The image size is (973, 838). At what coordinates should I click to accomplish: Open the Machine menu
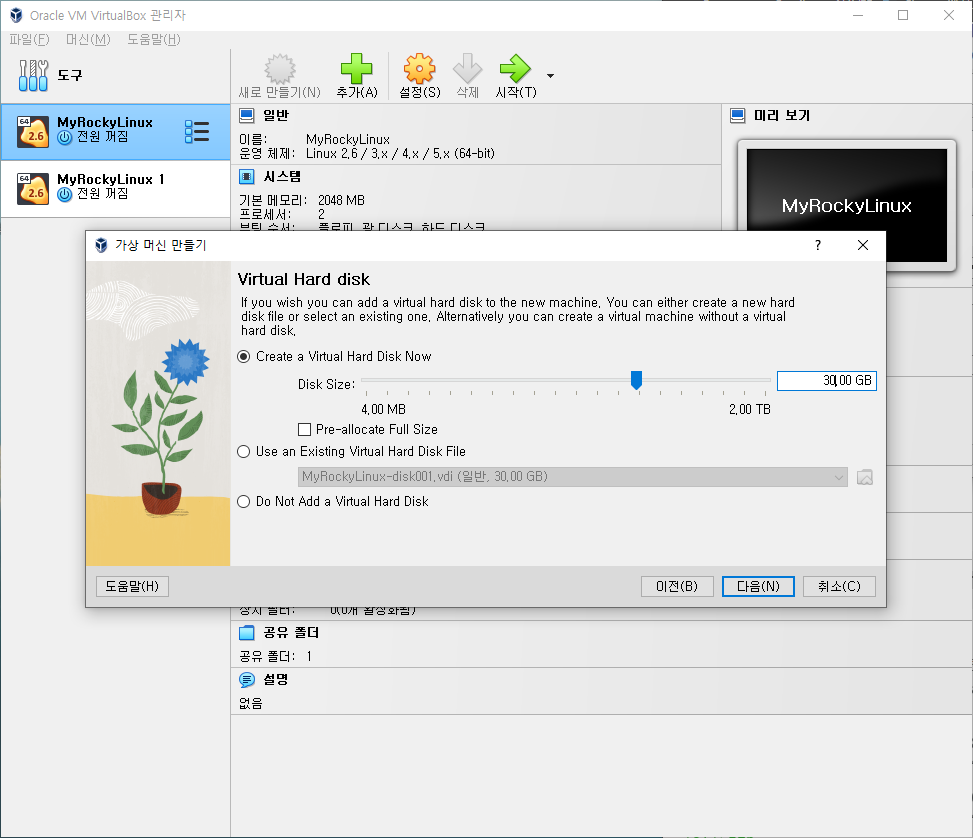88,40
